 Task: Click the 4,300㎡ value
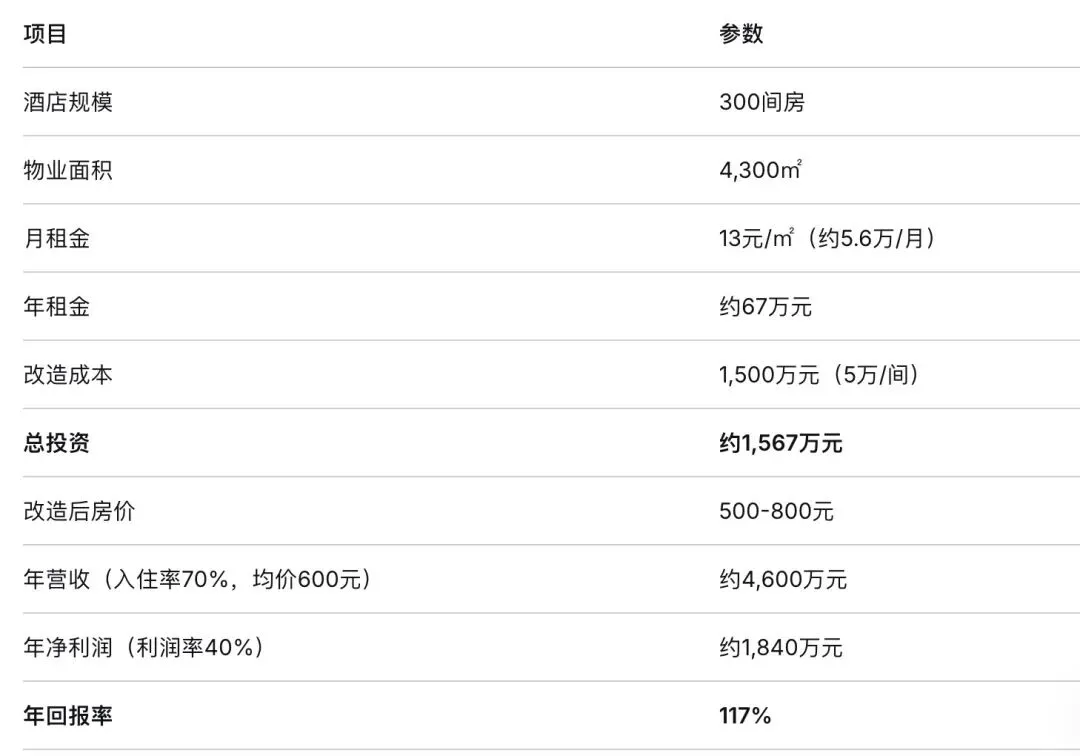tap(760, 170)
